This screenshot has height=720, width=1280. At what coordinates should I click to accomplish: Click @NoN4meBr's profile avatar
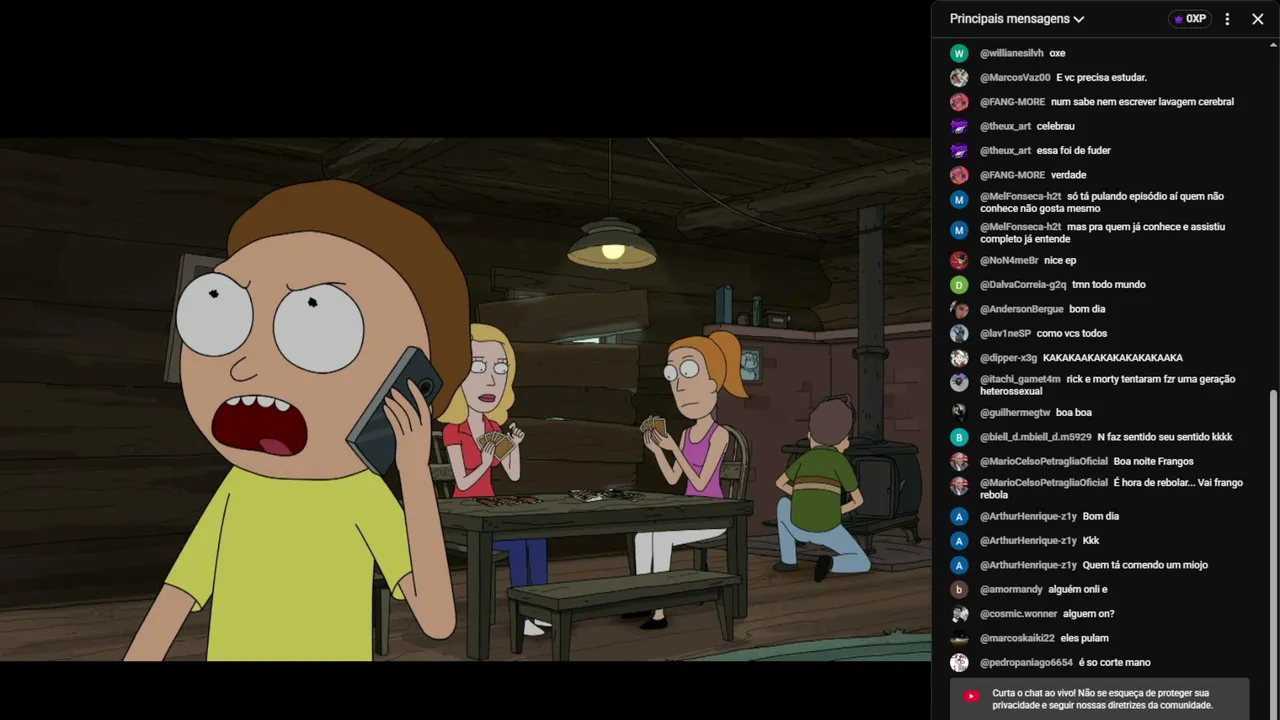[959, 260]
